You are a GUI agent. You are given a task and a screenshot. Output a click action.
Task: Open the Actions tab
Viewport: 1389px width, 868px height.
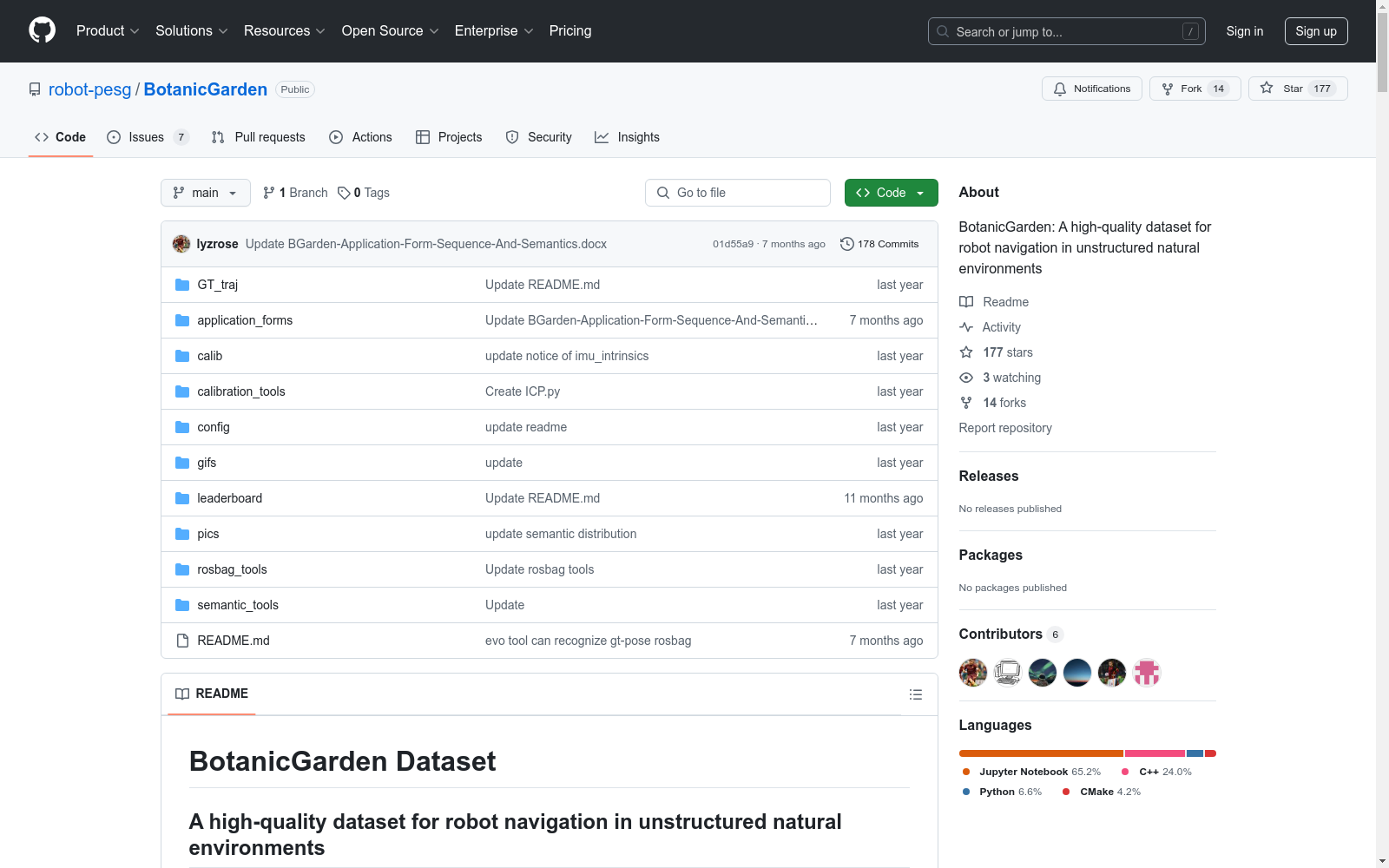(361, 137)
